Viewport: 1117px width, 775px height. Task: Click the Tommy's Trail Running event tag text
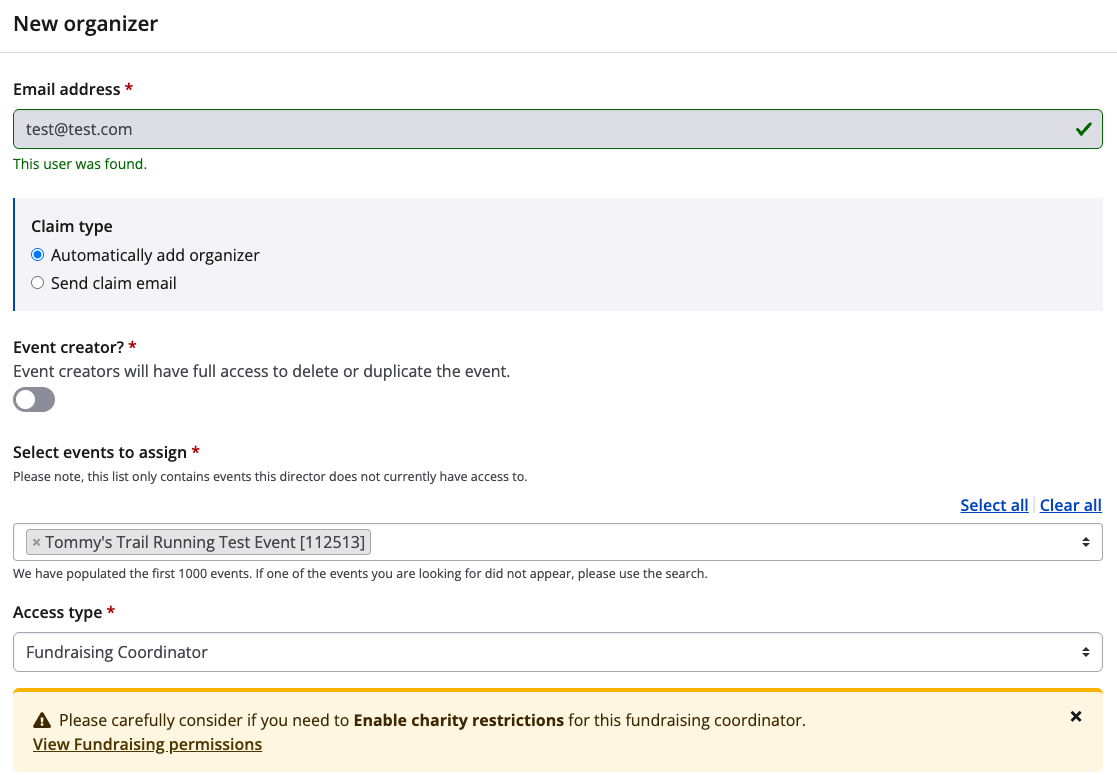point(206,542)
